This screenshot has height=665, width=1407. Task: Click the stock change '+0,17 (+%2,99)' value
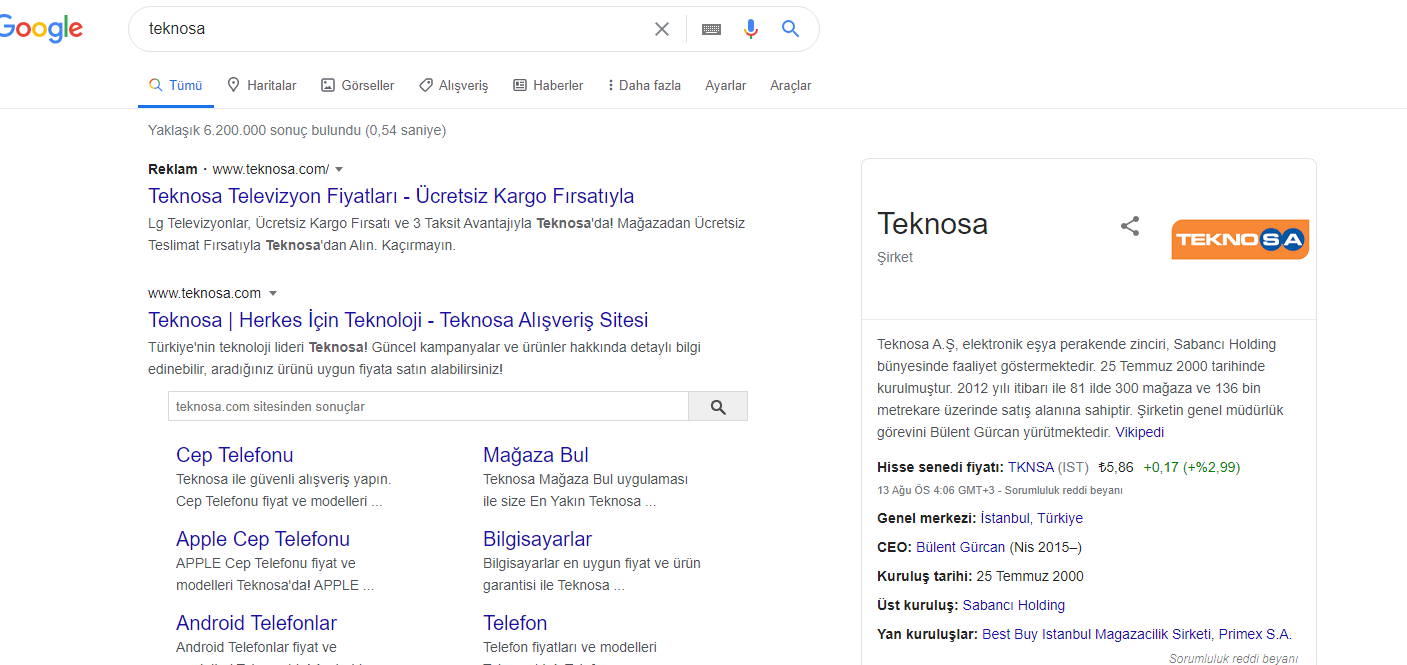1192,467
